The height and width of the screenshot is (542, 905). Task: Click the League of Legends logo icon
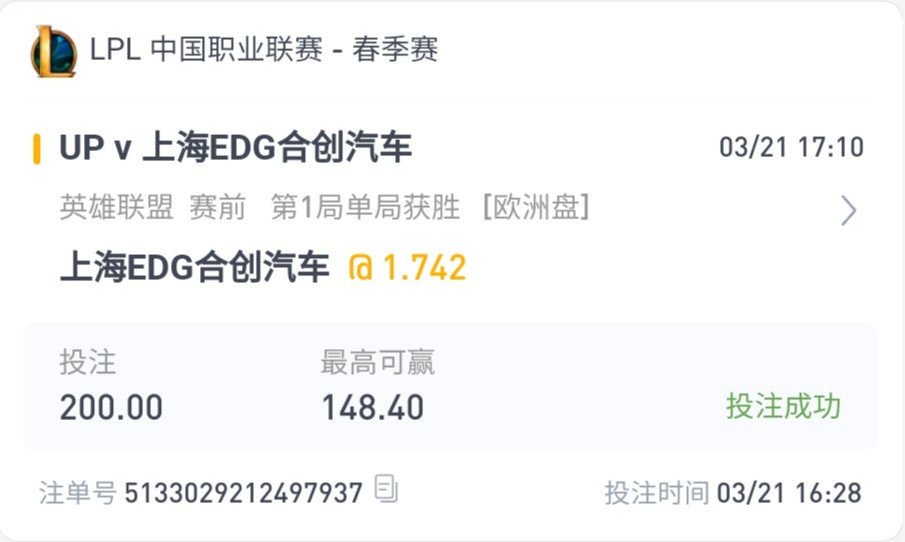pyautogui.click(x=54, y=51)
